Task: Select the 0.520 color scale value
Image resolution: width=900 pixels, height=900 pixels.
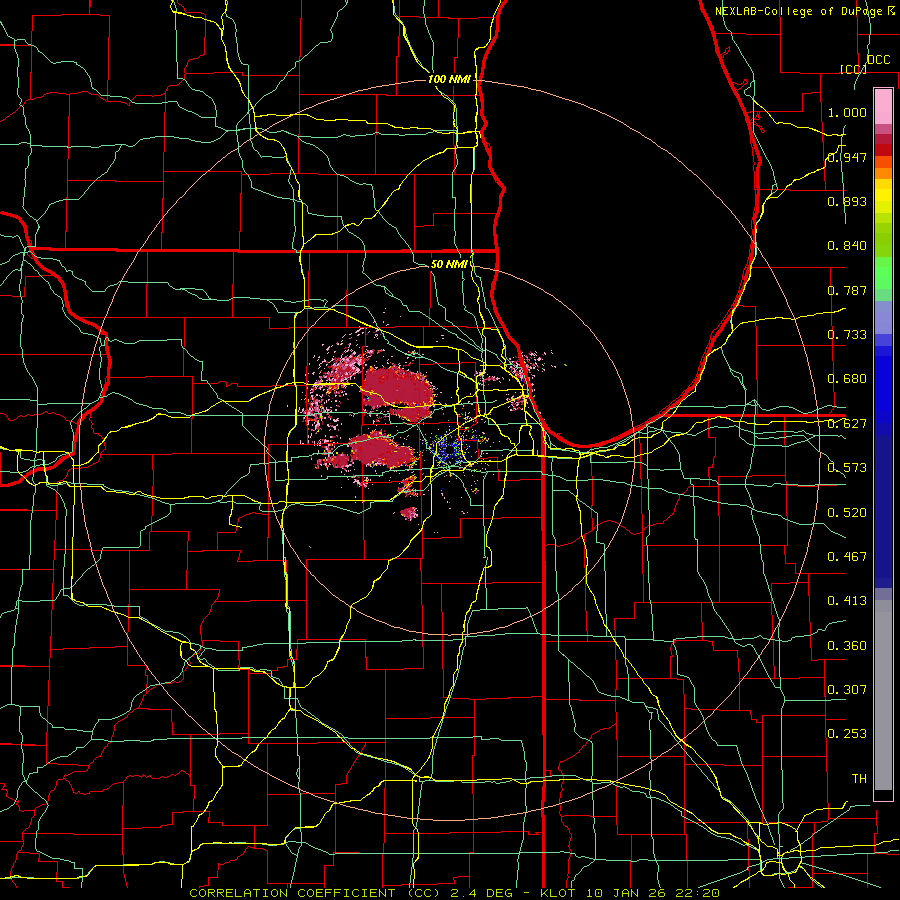Action: [x=847, y=513]
